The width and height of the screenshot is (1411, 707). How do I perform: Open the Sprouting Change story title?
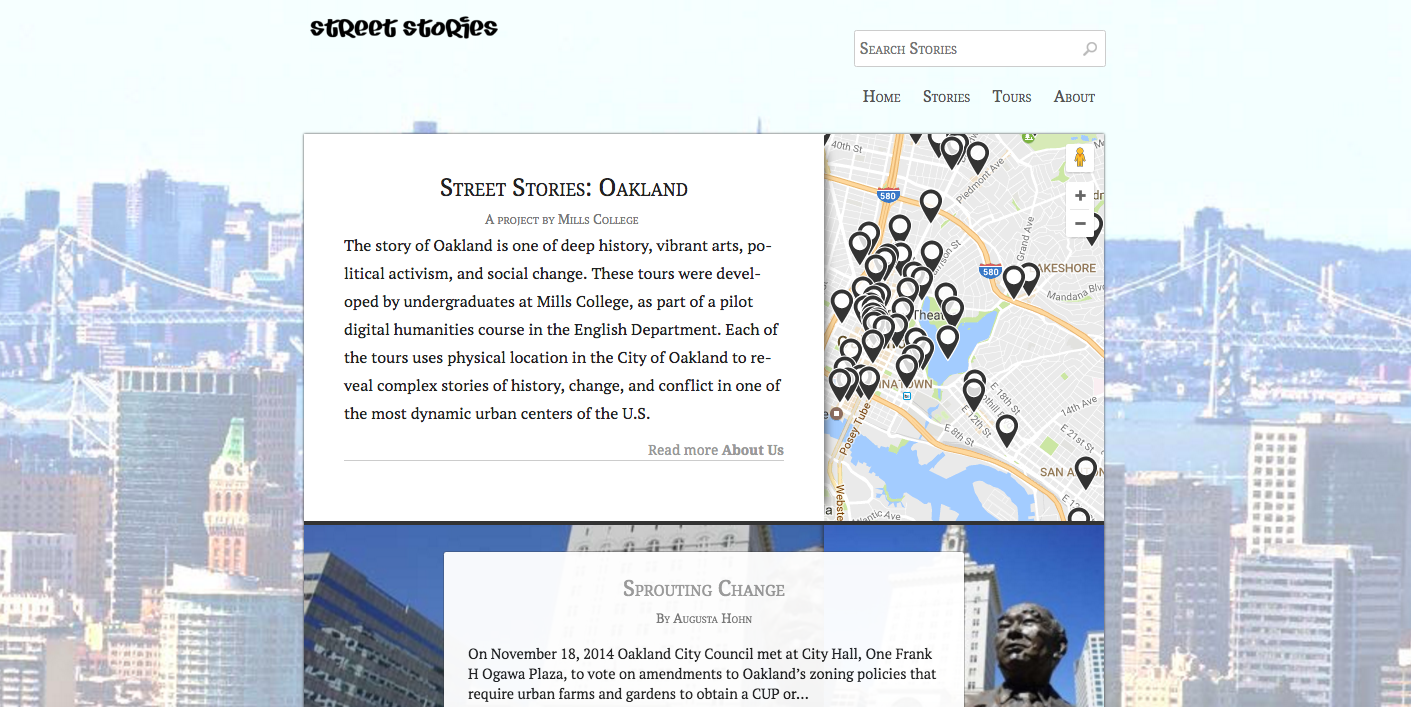click(703, 589)
